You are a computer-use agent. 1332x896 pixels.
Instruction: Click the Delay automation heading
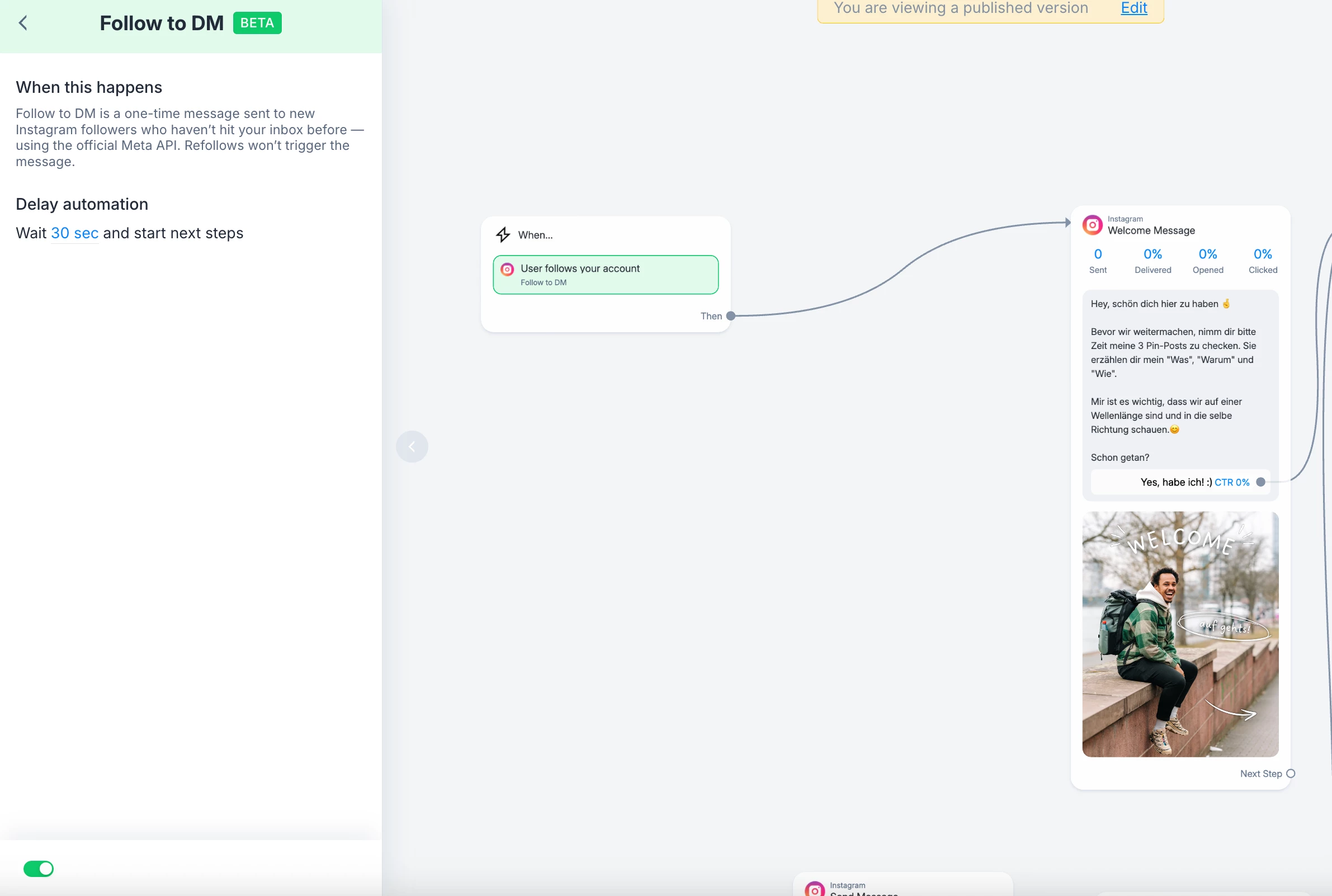pyautogui.click(x=82, y=204)
